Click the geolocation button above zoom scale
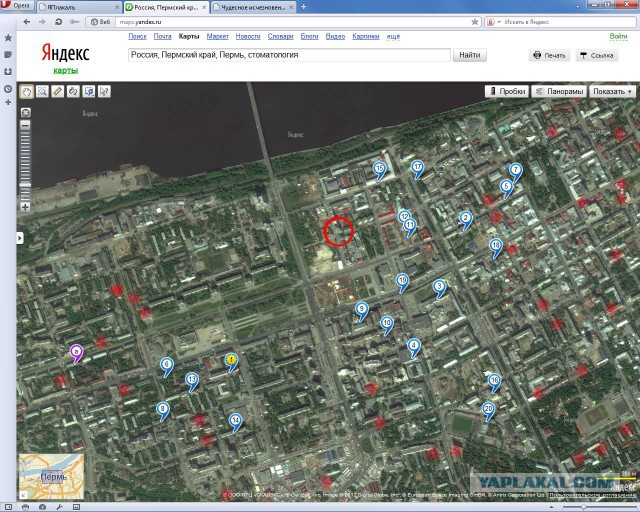Viewport: 640px width, 512px height. [x=25, y=112]
